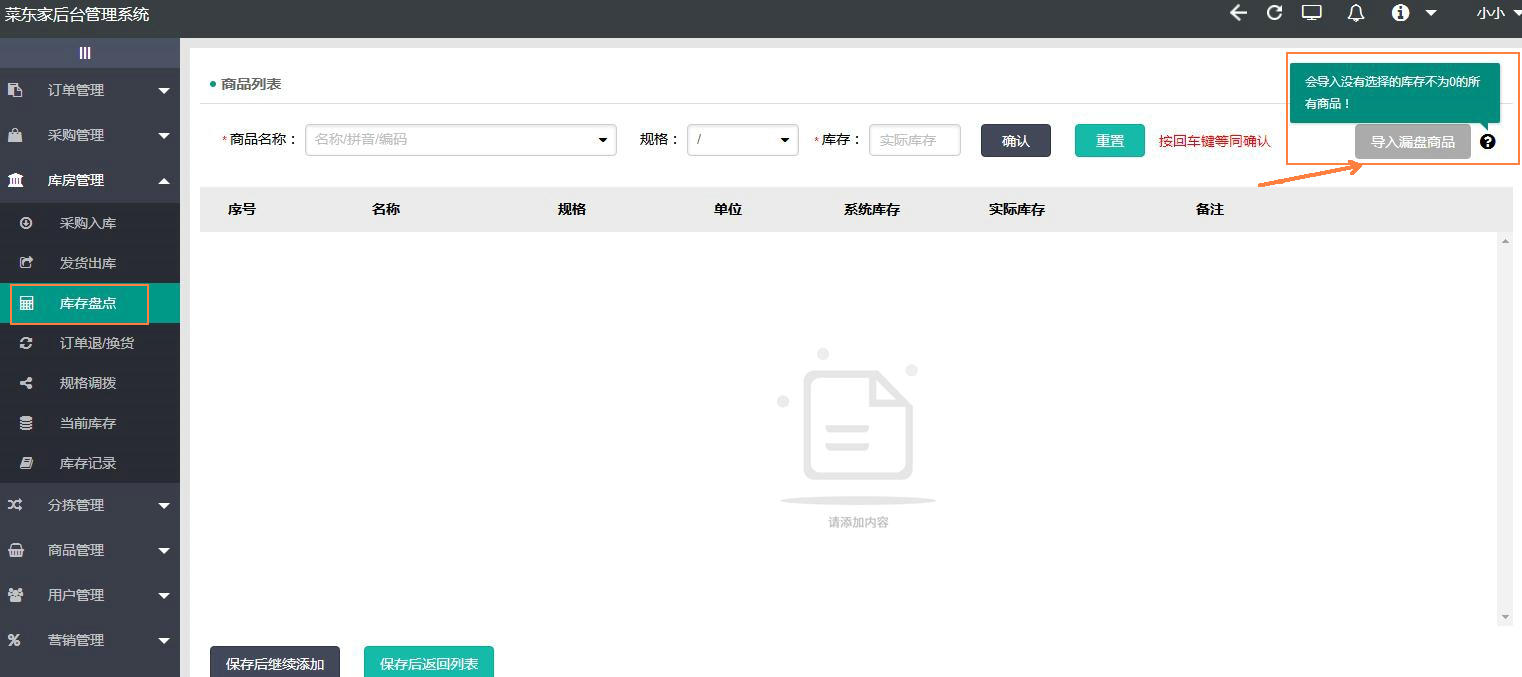This screenshot has height=677, width=1522.
Task: Open the notification bell icon
Action: 1356,13
